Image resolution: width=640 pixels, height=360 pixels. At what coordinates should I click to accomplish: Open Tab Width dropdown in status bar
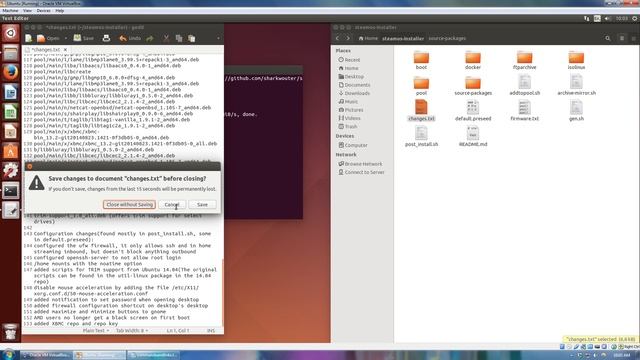(131, 331)
